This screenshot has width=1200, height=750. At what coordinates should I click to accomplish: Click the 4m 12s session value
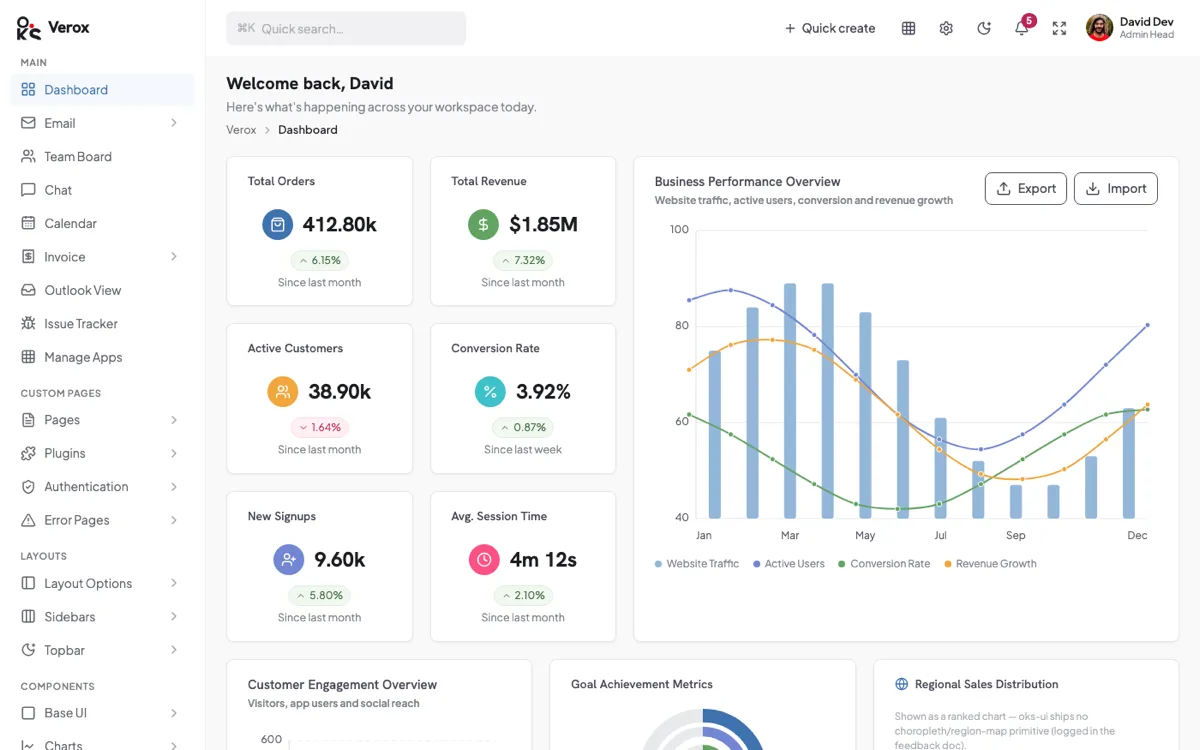(x=543, y=559)
